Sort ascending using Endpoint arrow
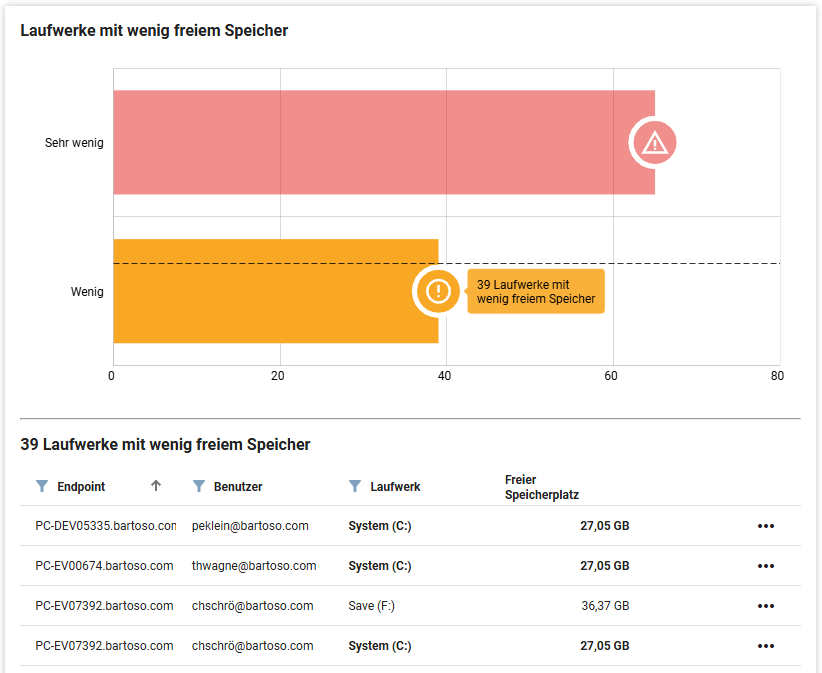822x673 pixels. tap(155, 486)
